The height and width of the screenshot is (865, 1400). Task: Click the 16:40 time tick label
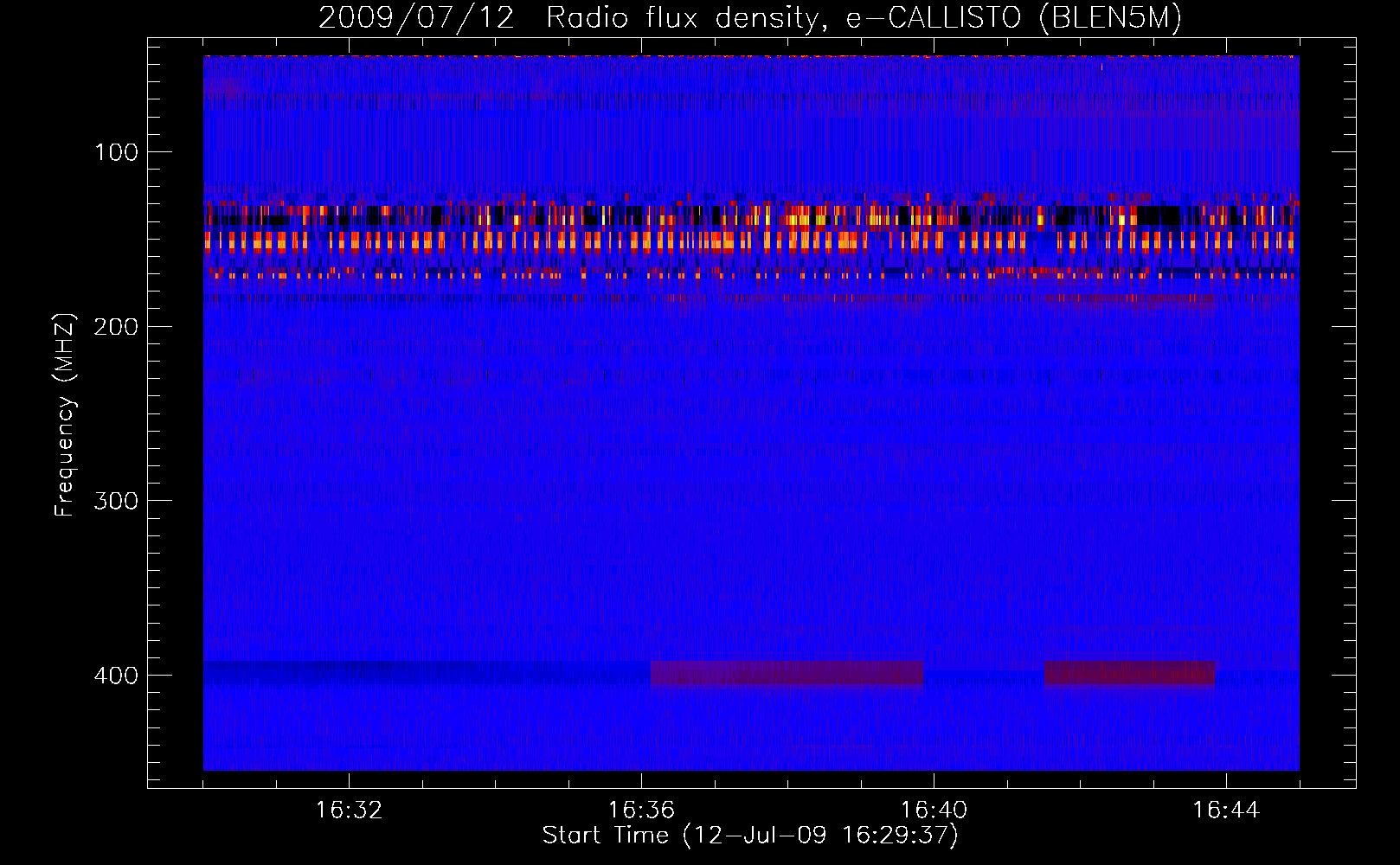click(x=934, y=811)
